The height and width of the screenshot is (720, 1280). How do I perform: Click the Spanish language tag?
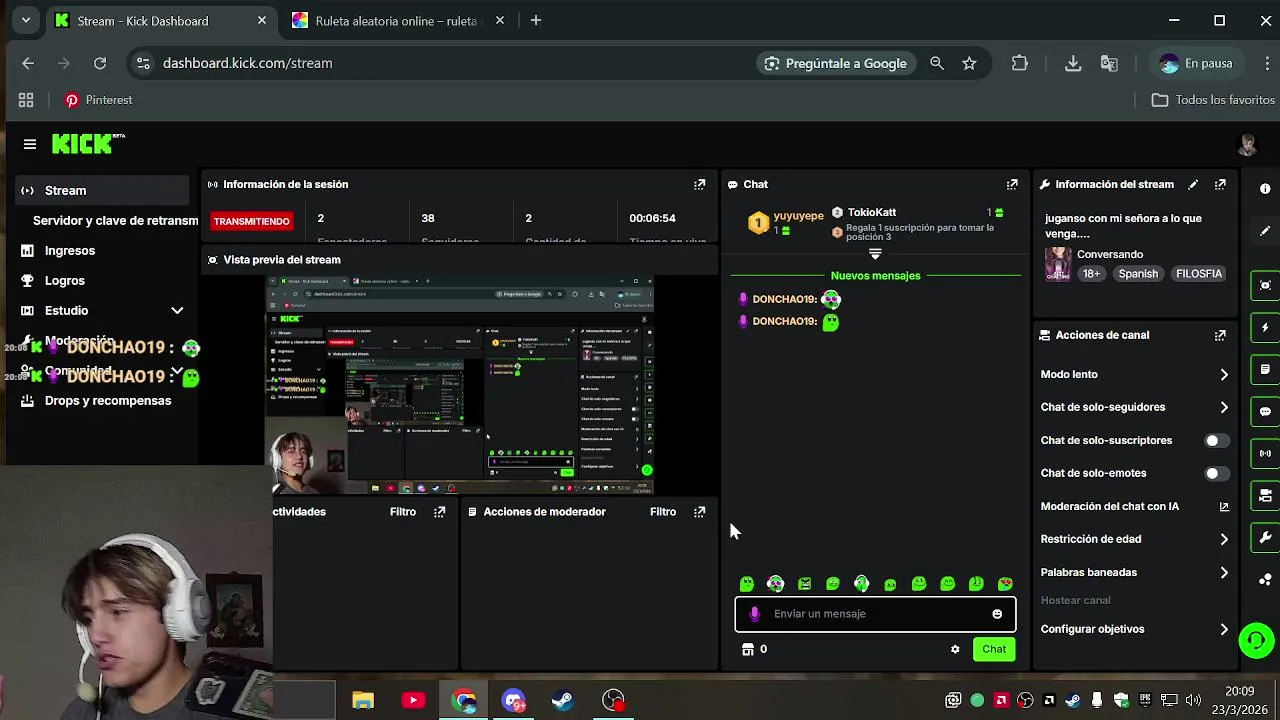(1138, 274)
